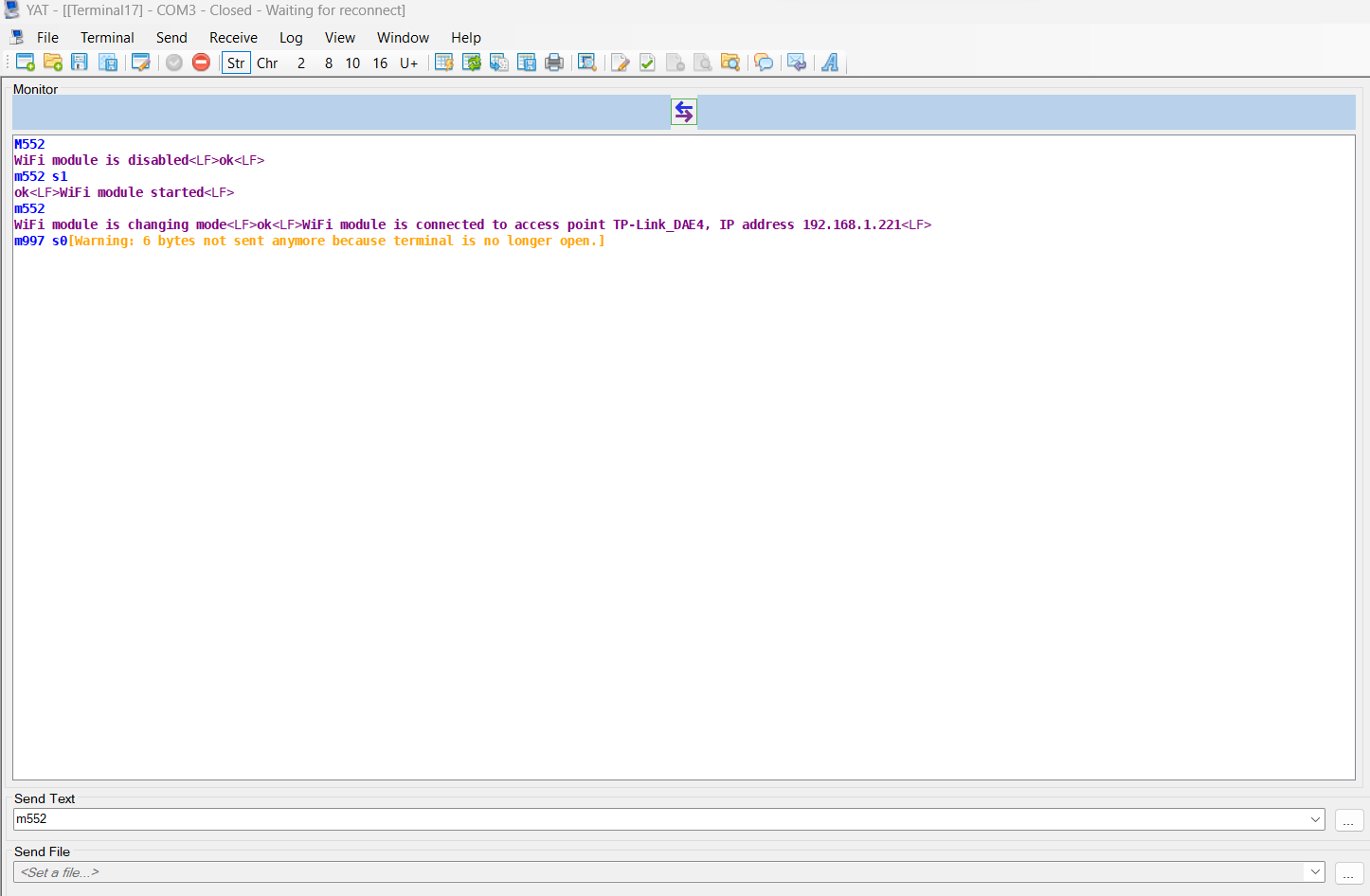Open the Terminal Settings edit icon
The width and height of the screenshot is (1370, 896).
point(141,63)
